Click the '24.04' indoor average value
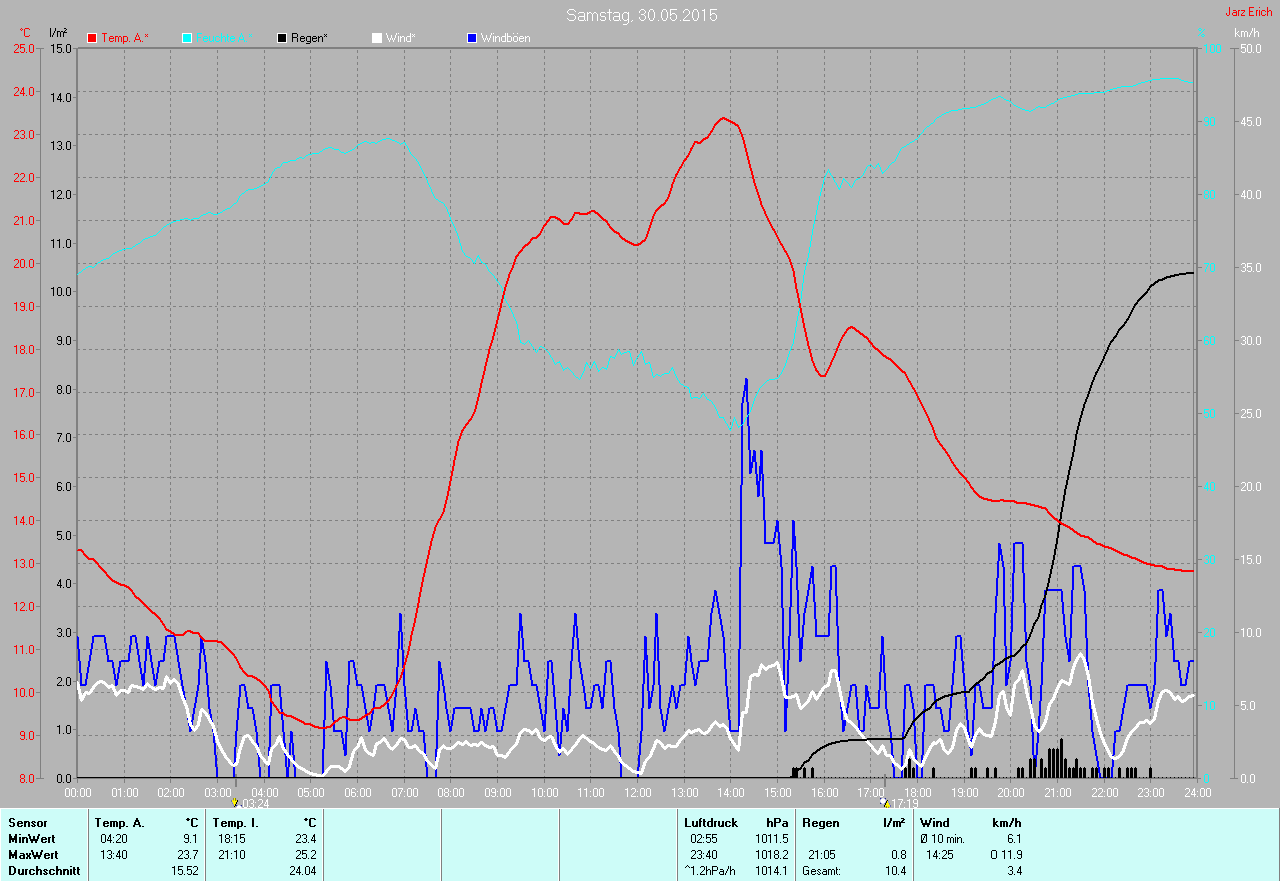 click(x=302, y=871)
